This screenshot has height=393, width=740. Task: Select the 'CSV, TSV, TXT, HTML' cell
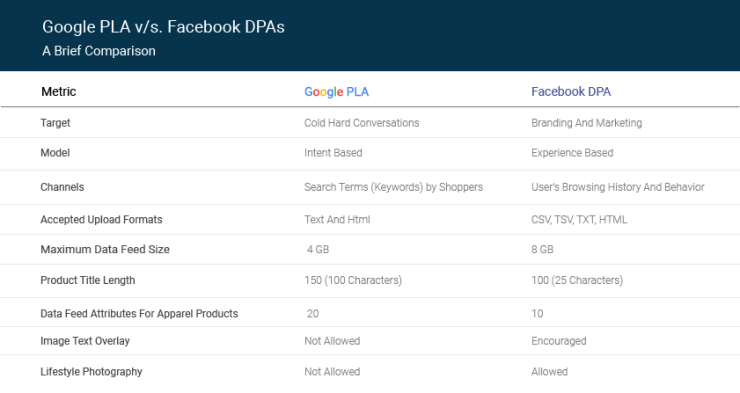579,220
